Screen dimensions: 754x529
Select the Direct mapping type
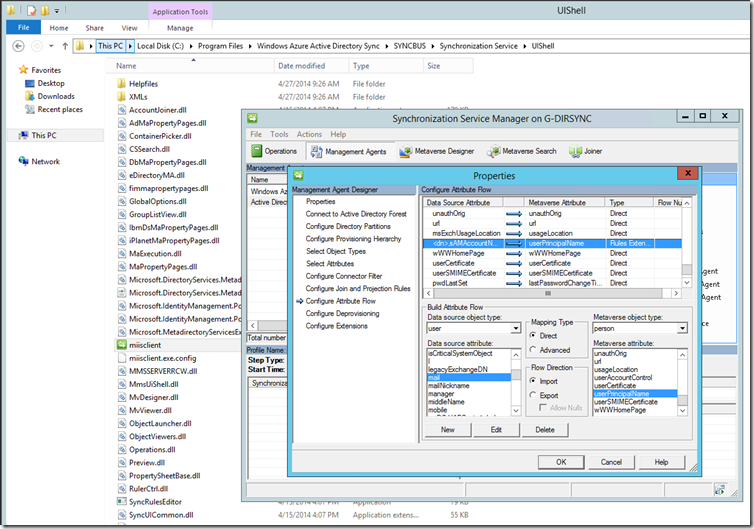(x=533, y=335)
